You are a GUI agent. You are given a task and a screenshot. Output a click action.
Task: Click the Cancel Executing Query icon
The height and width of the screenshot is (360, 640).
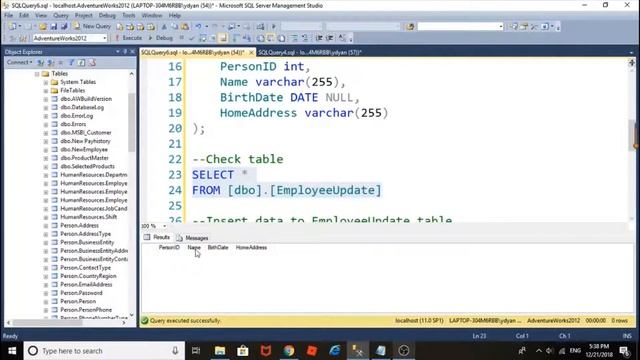pyautogui.click(x=182, y=38)
